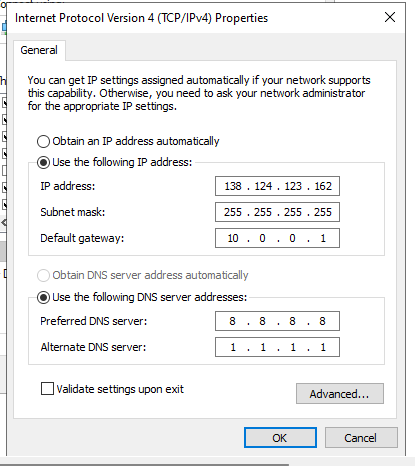Click last octet of Alternate DNS server
Viewport: 415px width, 466px height.
(x=323, y=347)
